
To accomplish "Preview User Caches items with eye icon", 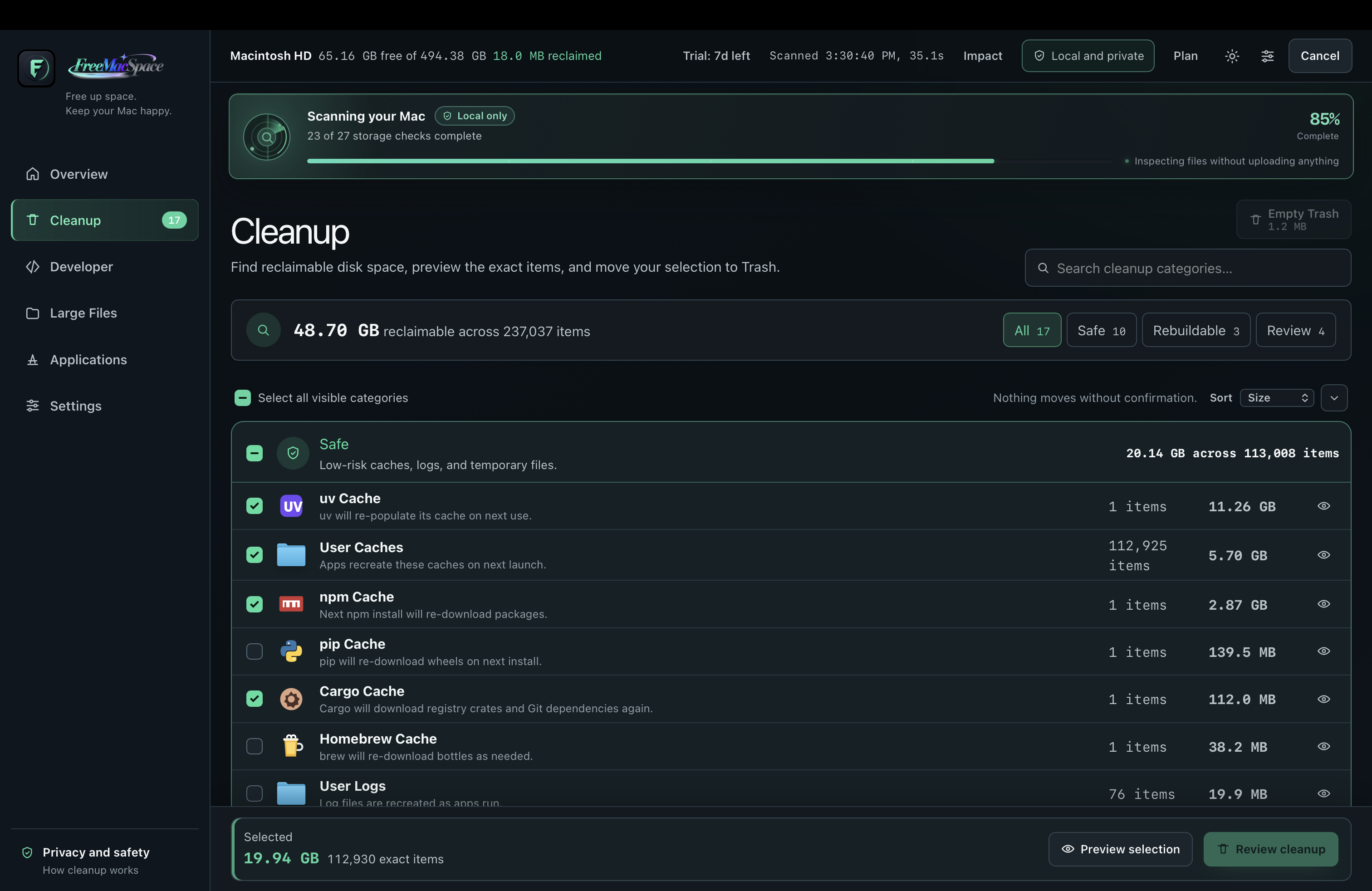I will click(x=1323, y=555).
